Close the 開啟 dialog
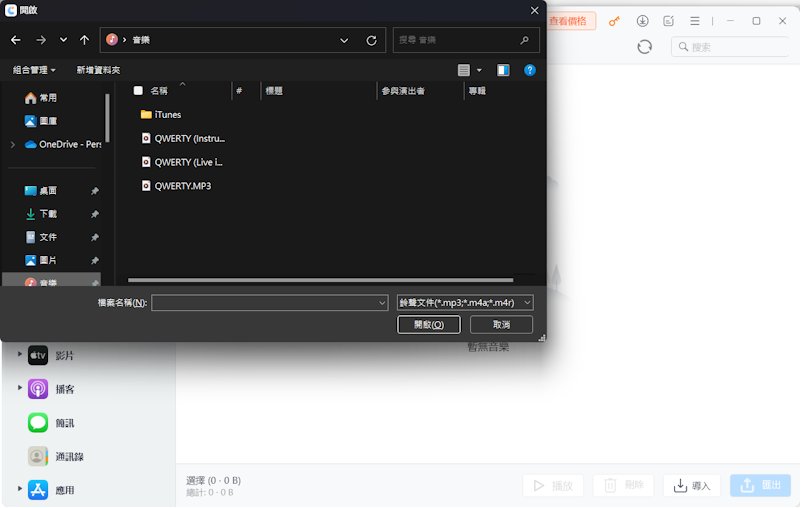The image size is (801, 508). [x=534, y=10]
